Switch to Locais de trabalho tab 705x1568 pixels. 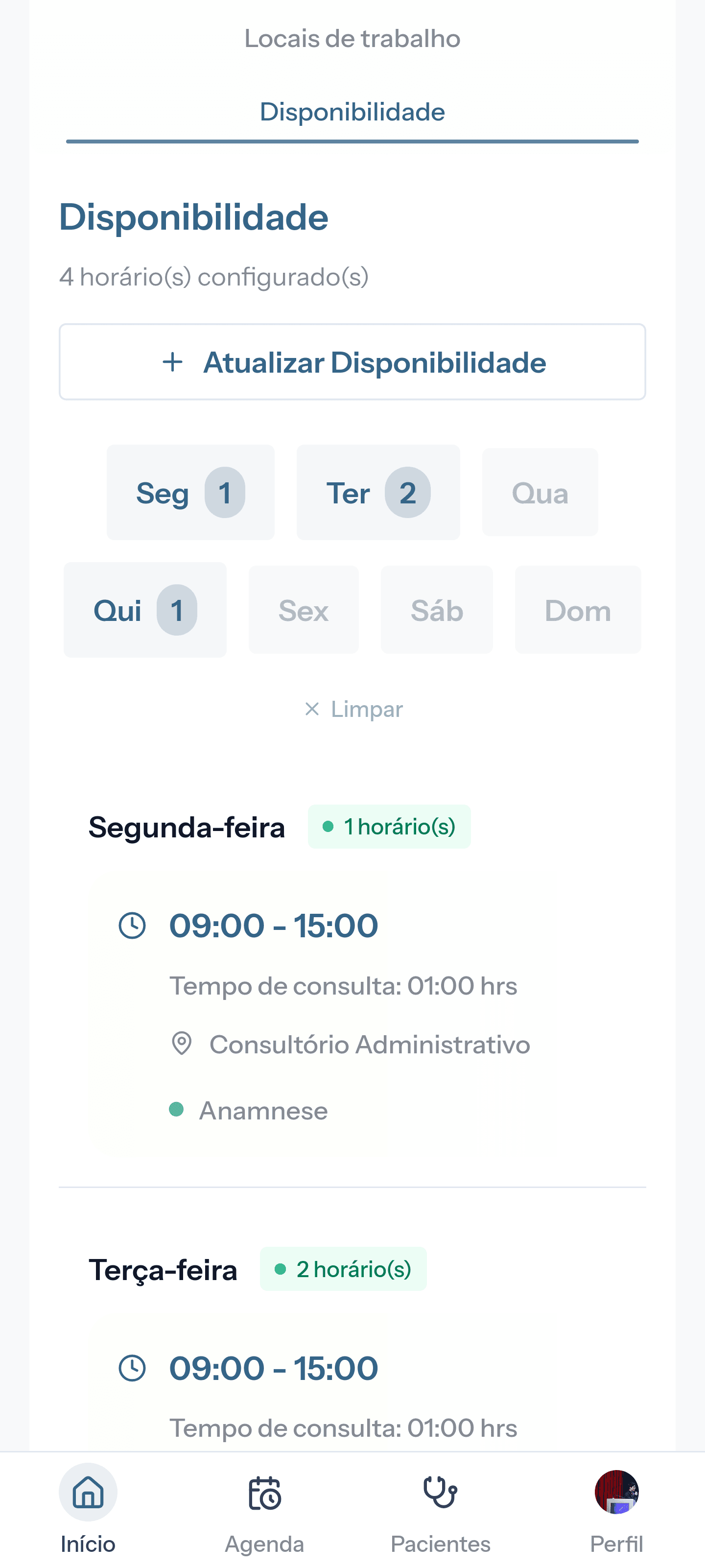click(x=352, y=38)
